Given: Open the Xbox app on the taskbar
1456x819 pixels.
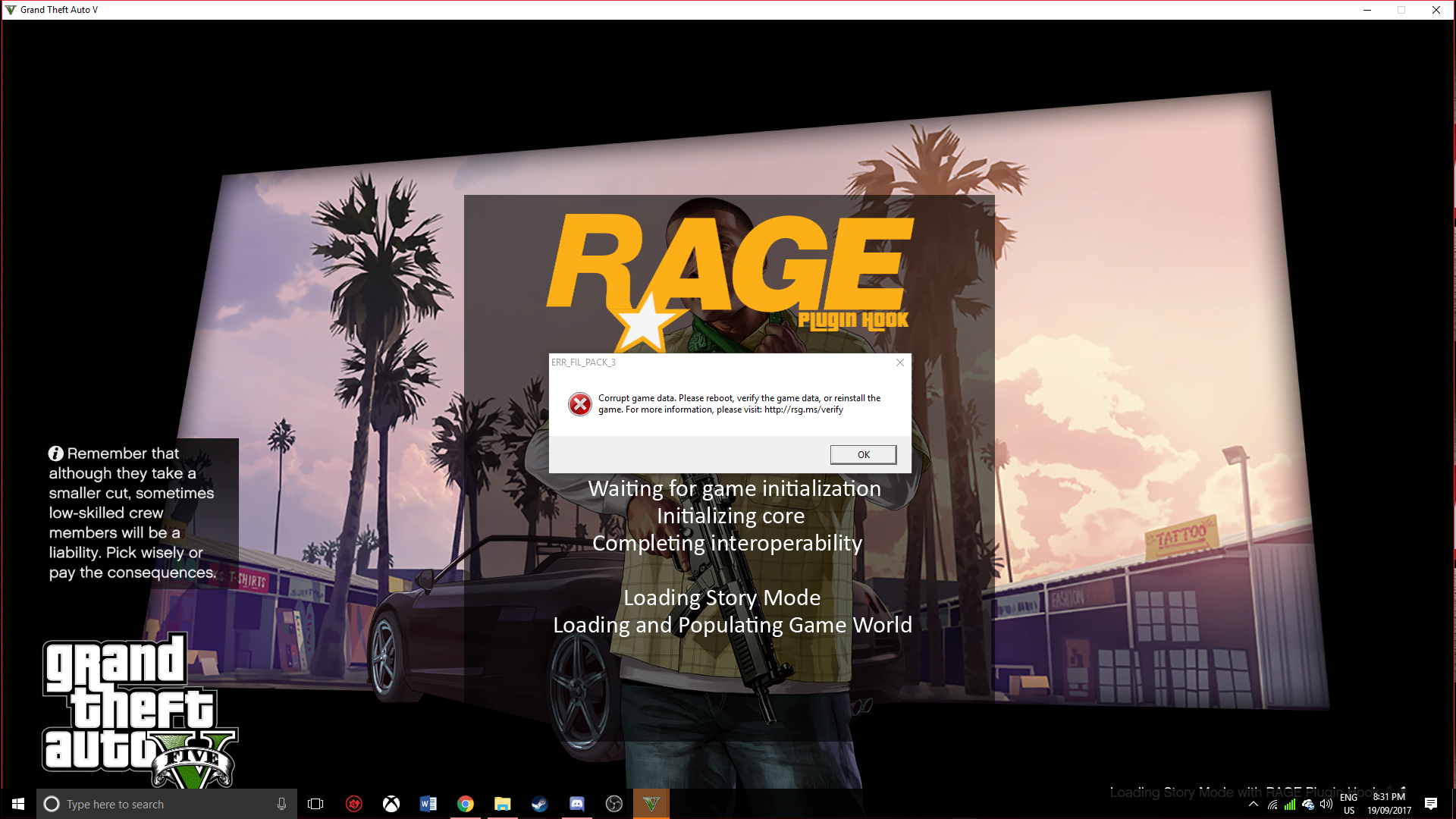Looking at the screenshot, I should [x=391, y=804].
